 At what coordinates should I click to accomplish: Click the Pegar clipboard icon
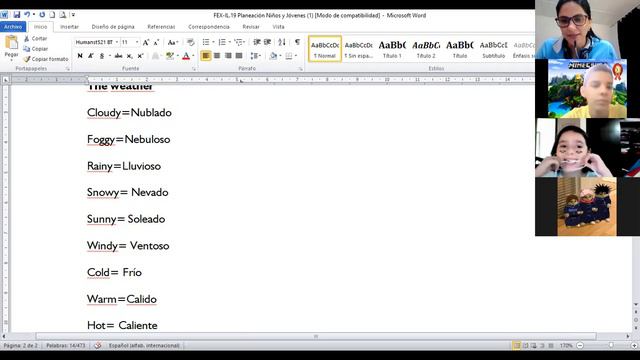(x=11, y=42)
